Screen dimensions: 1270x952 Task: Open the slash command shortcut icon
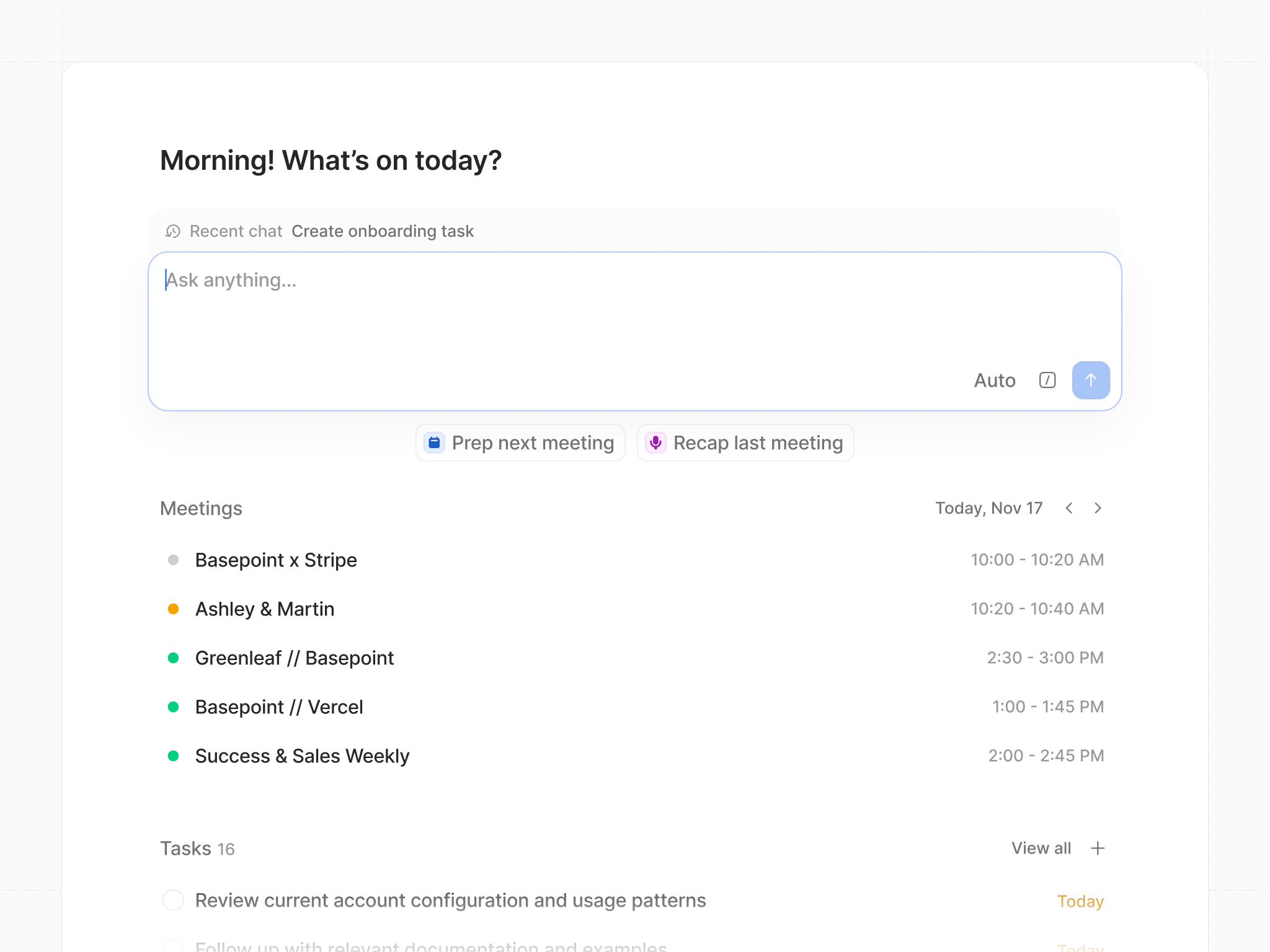coord(1047,380)
